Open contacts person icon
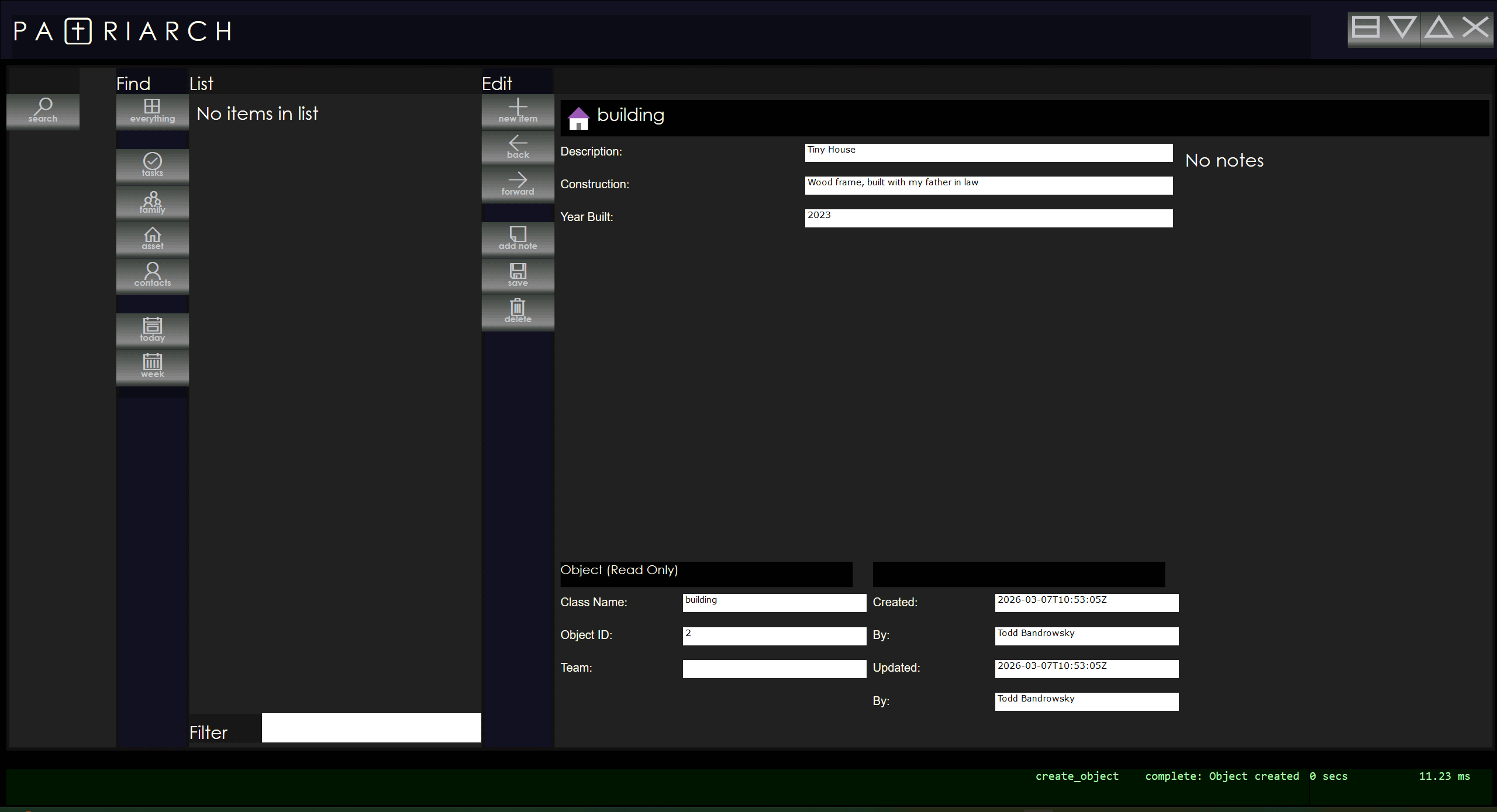This screenshot has width=1497, height=812. pyautogui.click(x=152, y=275)
